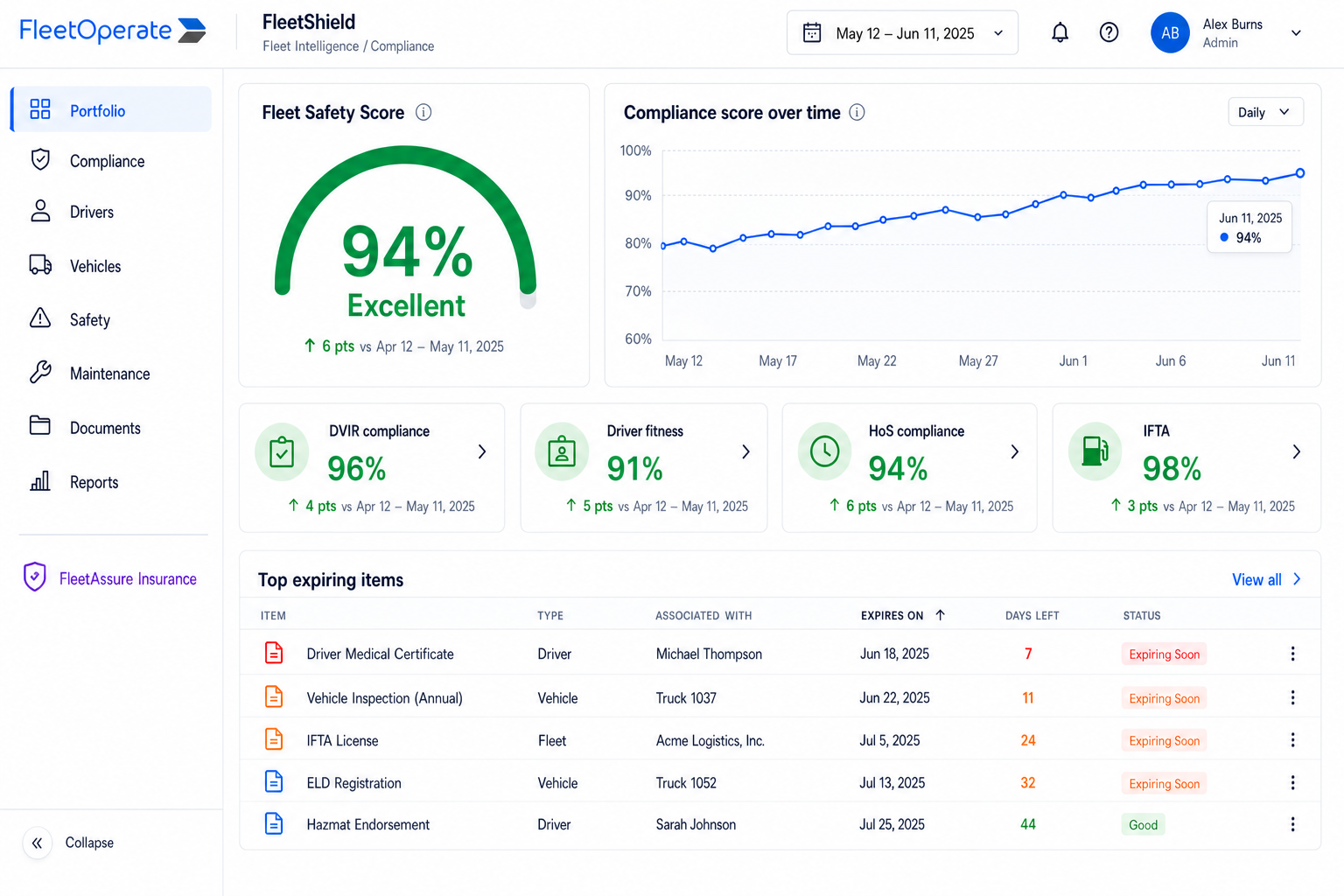Click the 96% DVIR compliance value

357,469
